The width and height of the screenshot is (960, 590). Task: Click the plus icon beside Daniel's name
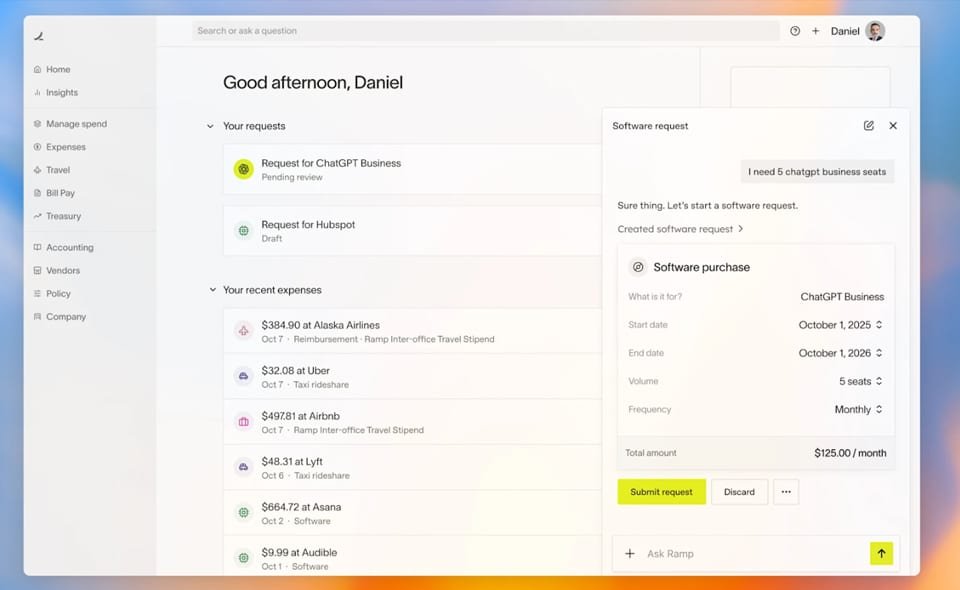(816, 31)
